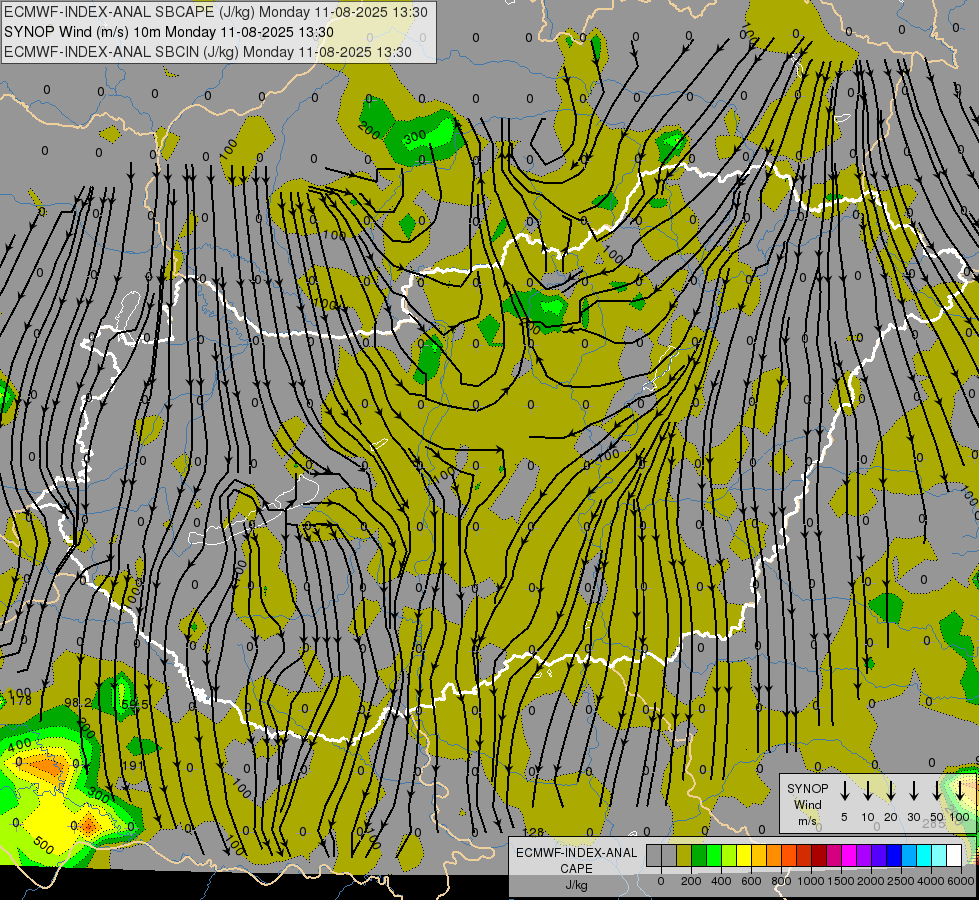The height and width of the screenshot is (900, 979).
Task: Pick the olive swatch on the CAPE scale
Action: (684, 855)
